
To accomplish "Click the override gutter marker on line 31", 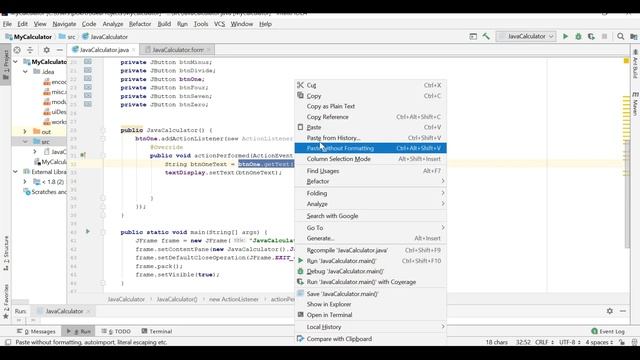I will [83, 155].
